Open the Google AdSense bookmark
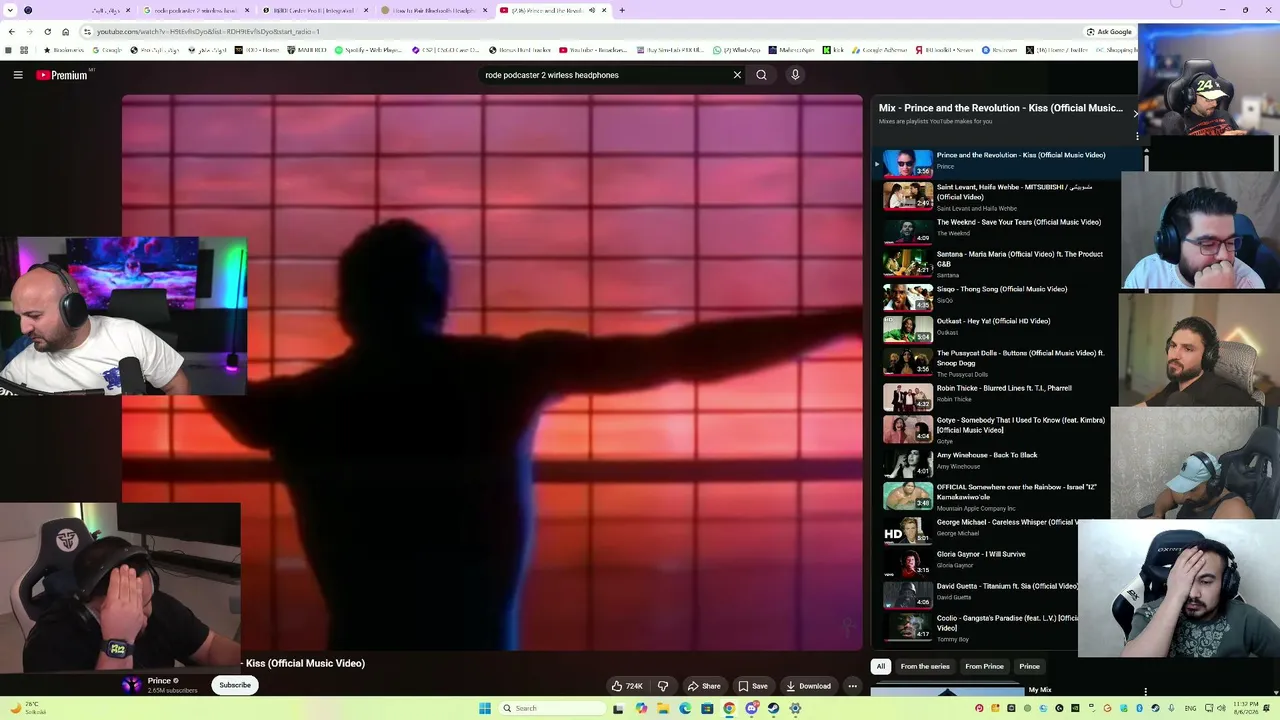The height and width of the screenshot is (720, 1280). 880,50
